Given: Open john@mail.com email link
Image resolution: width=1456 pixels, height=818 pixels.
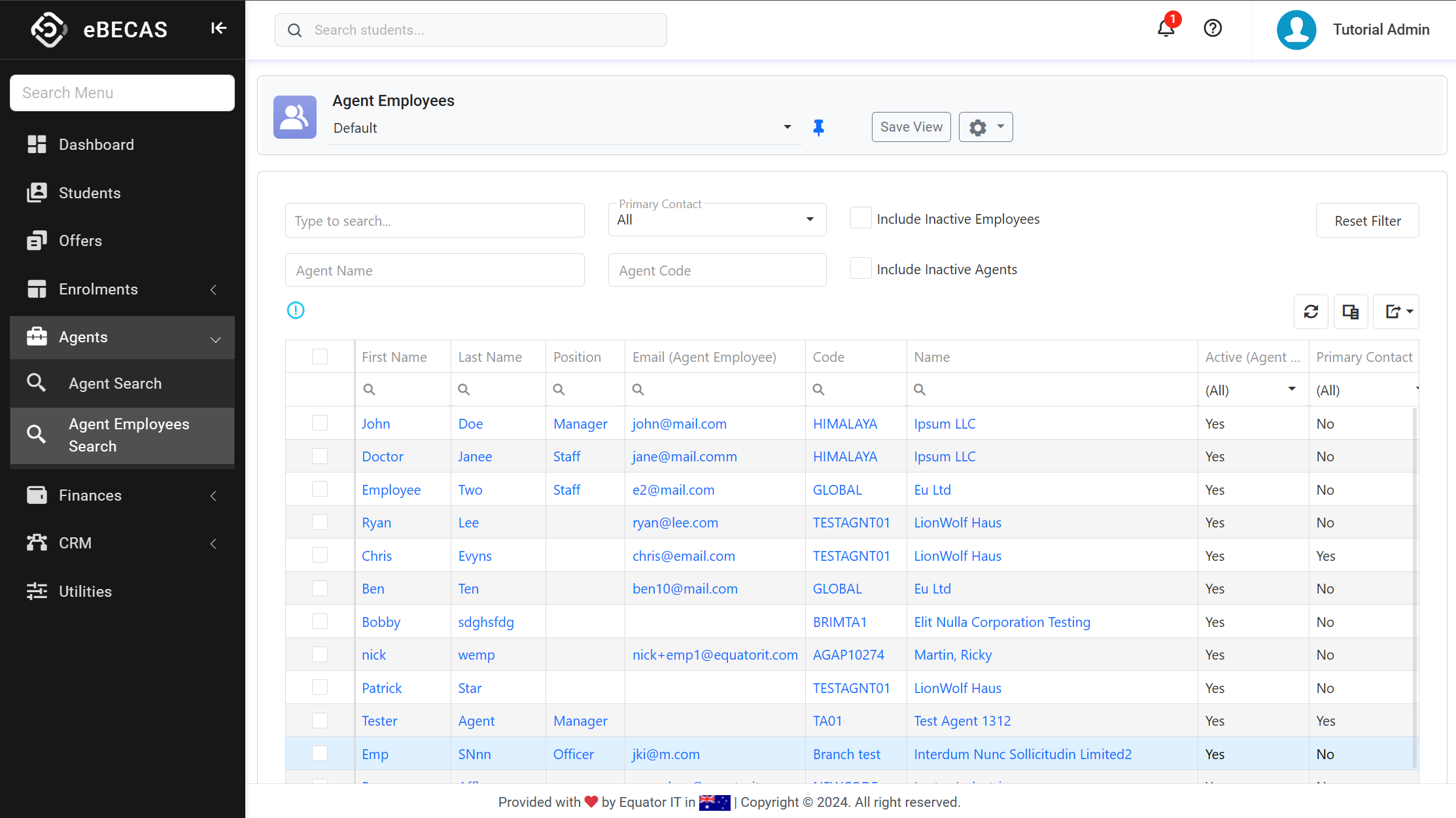Looking at the screenshot, I should tap(679, 423).
